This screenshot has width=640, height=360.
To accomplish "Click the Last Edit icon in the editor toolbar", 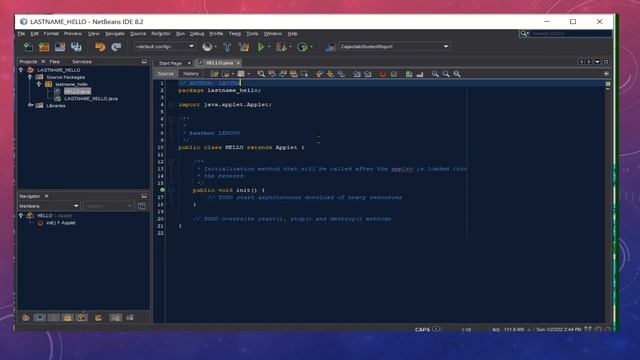I will point(214,74).
